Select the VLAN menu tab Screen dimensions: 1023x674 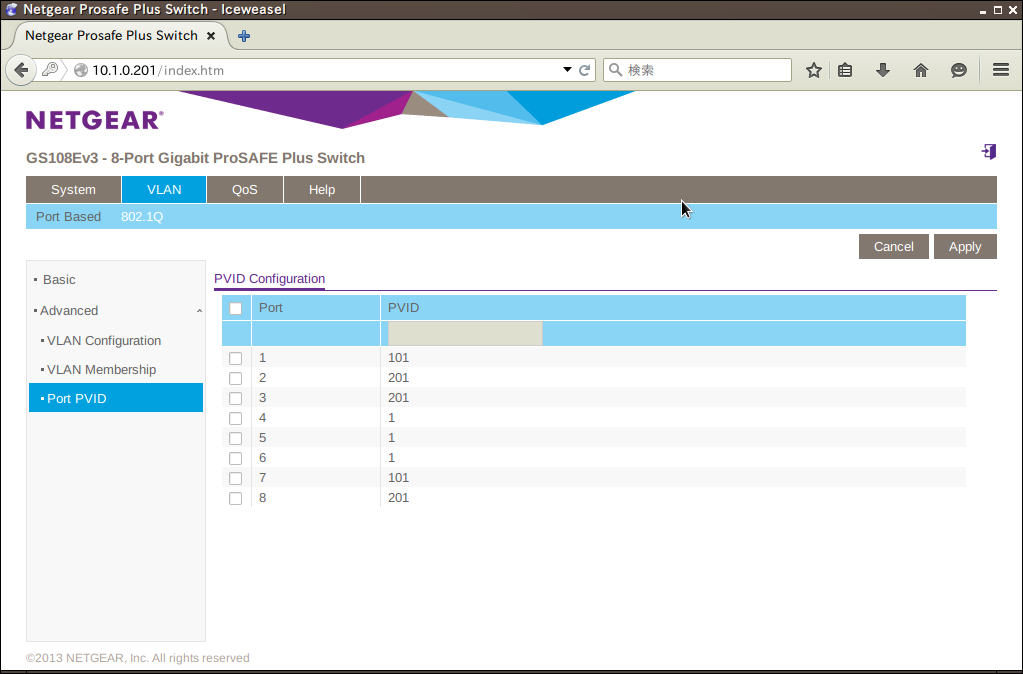[x=164, y=189]
